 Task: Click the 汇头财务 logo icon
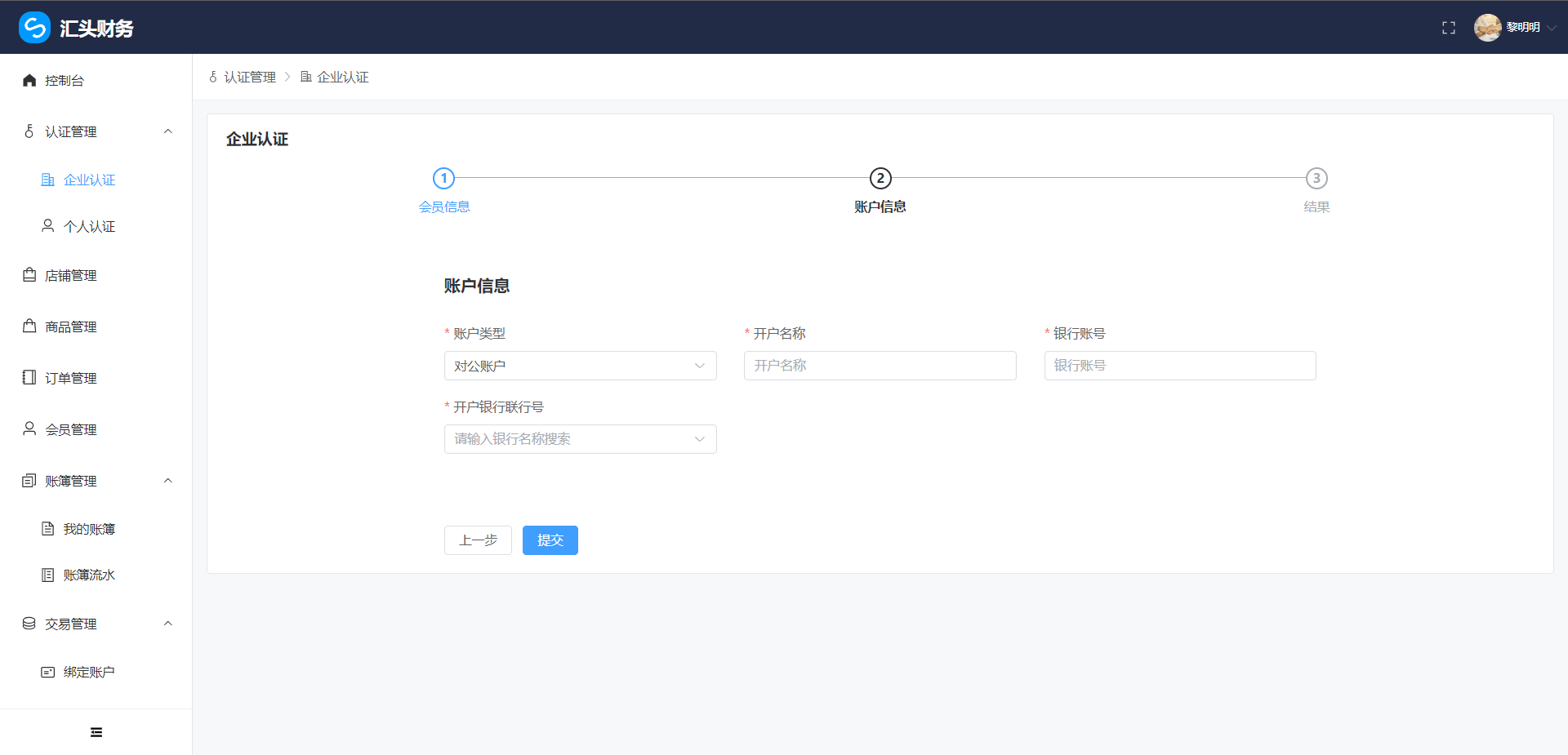pyautogui.click(x=34, y=28)
